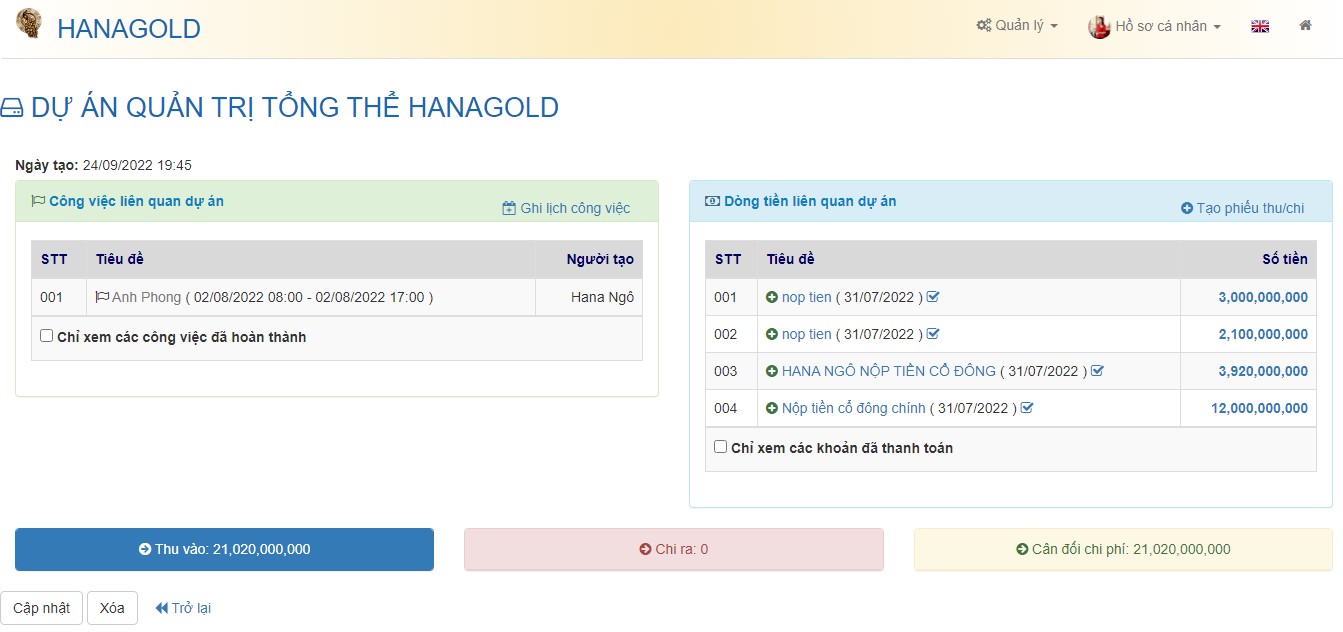
Task: Click the HANAGOLD brand link
Action: [x=129, y=29]
